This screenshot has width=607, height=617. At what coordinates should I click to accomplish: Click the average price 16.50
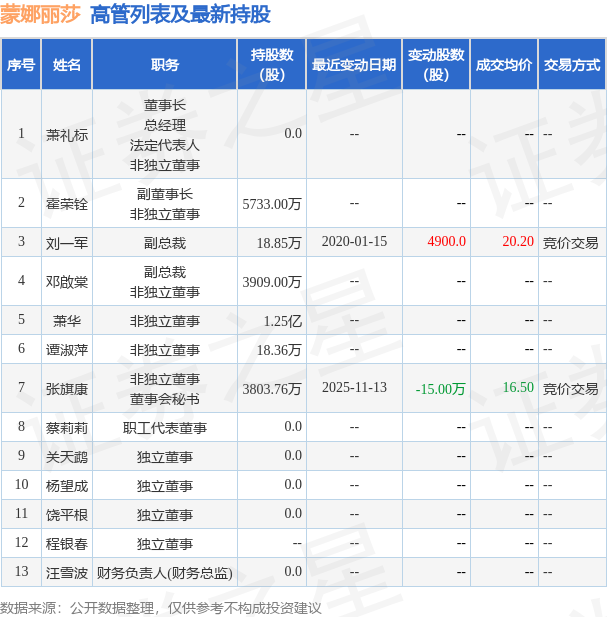(518, 387)
